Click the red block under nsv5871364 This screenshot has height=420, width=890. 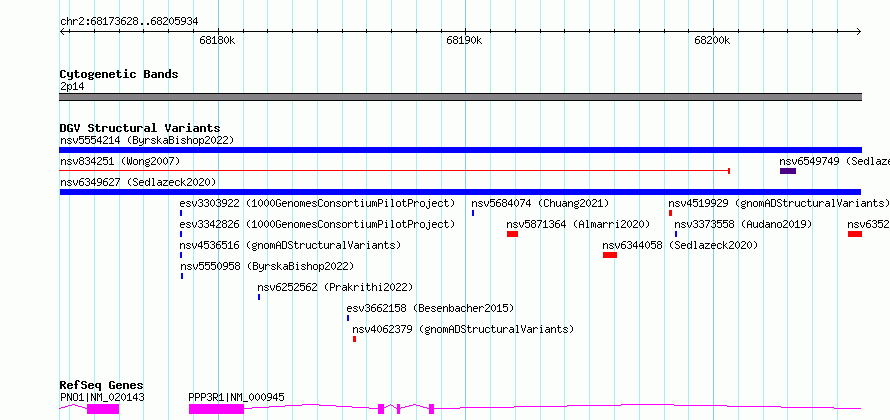513,234
